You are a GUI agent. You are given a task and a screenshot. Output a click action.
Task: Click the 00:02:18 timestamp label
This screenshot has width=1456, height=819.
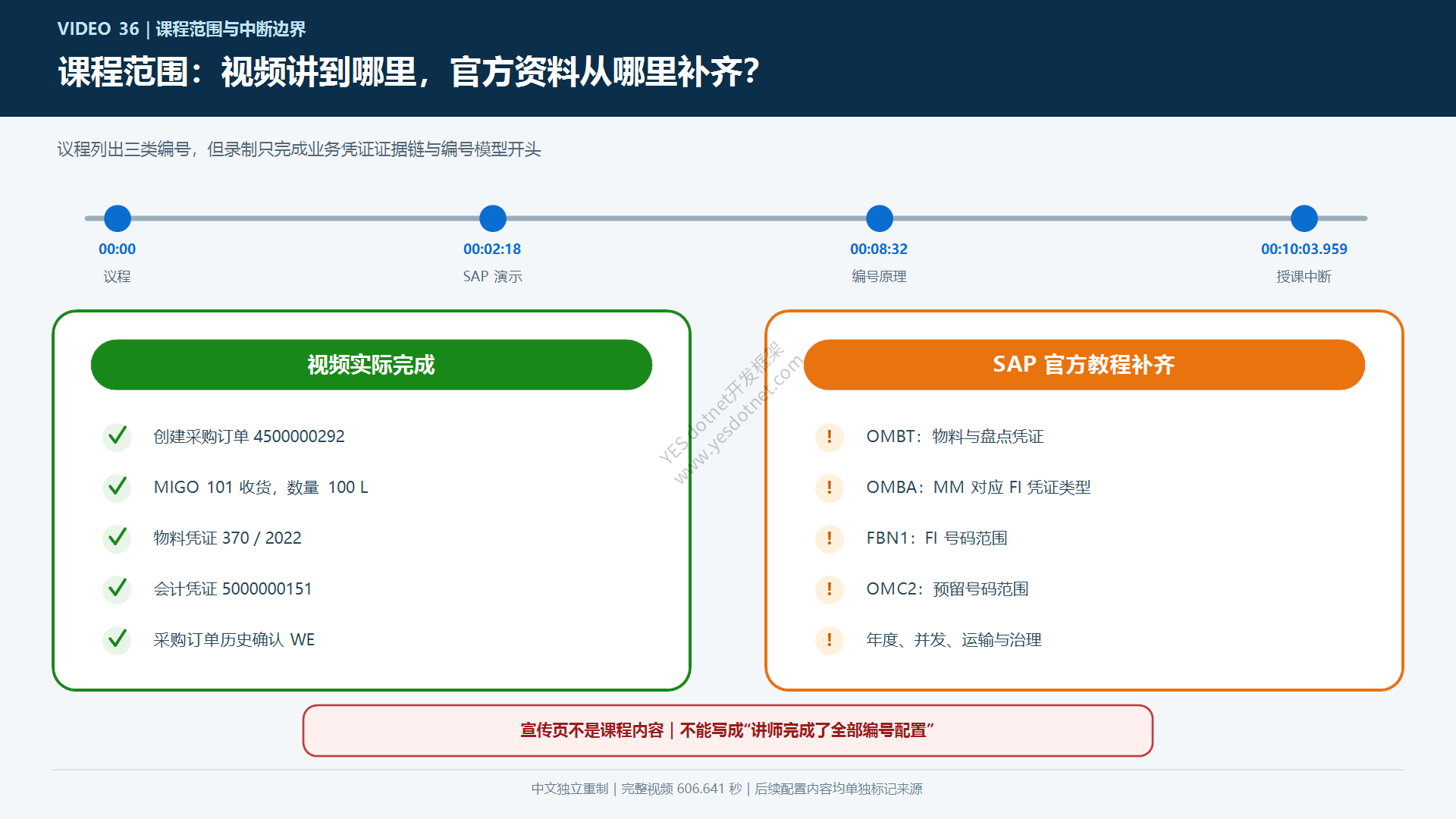(x=492, y=249)
